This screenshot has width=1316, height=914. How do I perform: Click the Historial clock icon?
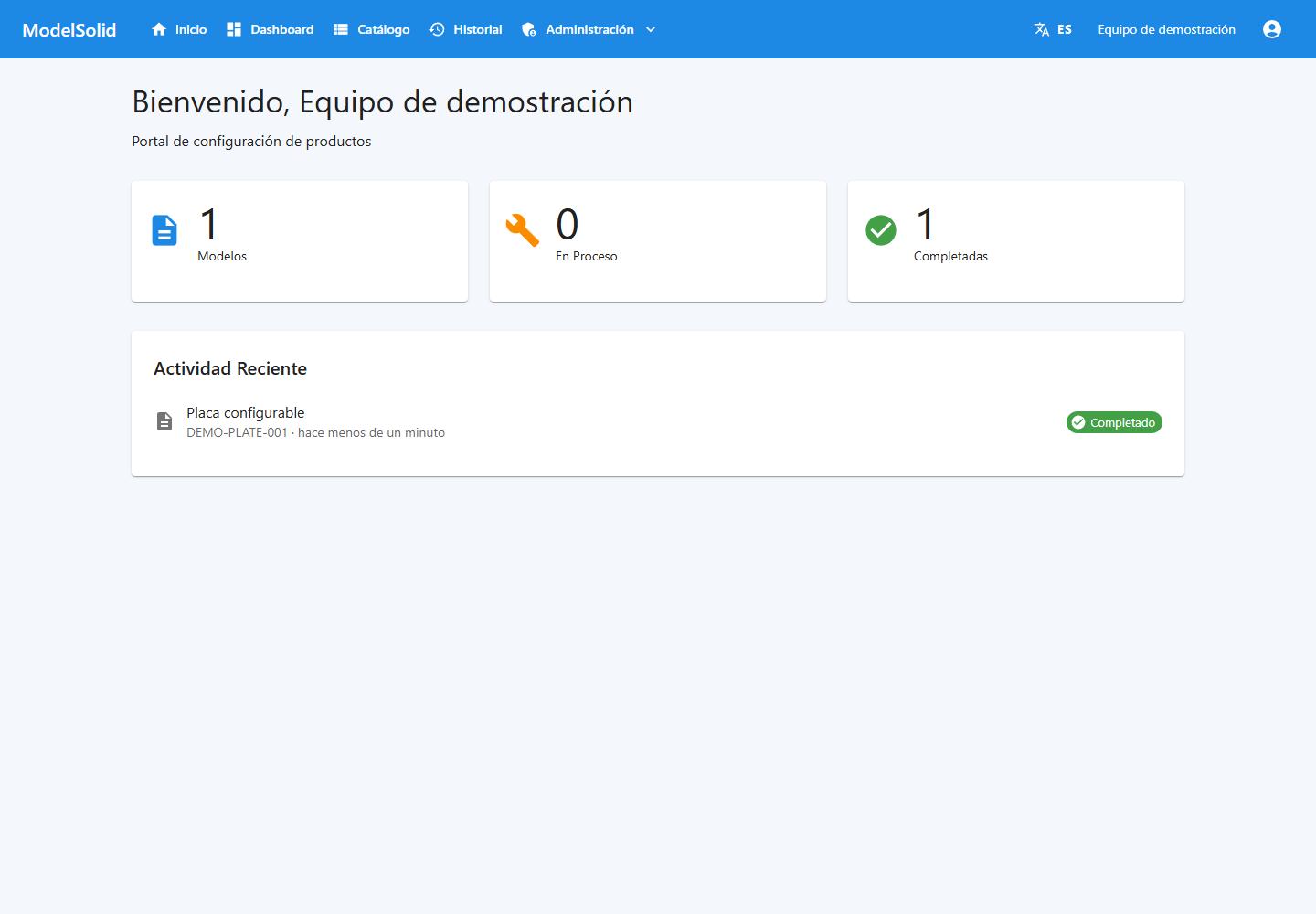point(437,29)
